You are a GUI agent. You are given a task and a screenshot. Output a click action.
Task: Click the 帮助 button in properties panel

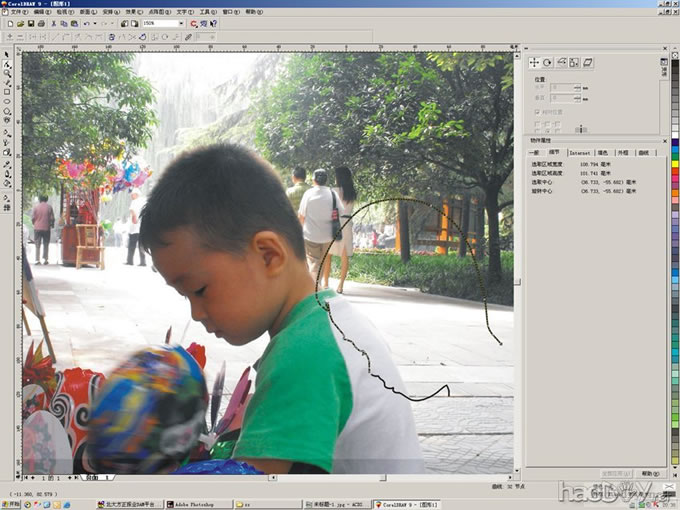pos(649,473)
